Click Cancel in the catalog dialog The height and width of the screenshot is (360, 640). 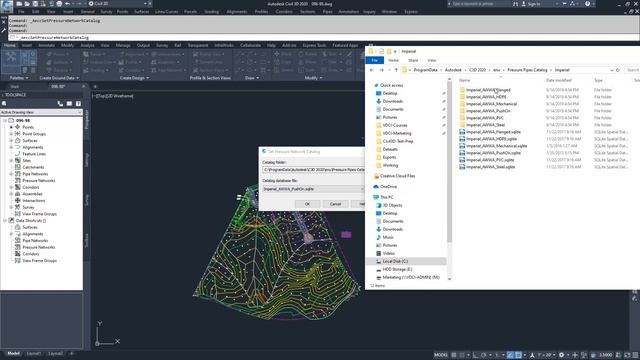tap(335, 204)
